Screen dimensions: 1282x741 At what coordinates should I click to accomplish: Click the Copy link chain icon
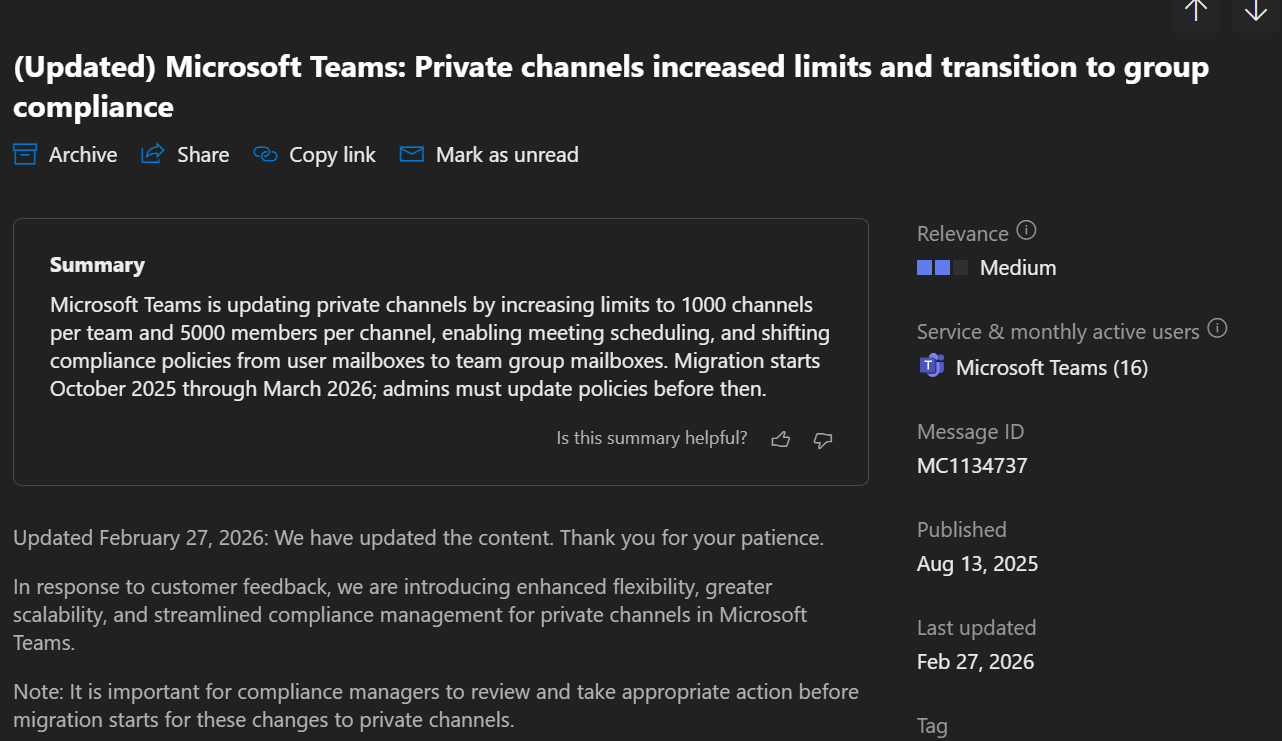265,154
